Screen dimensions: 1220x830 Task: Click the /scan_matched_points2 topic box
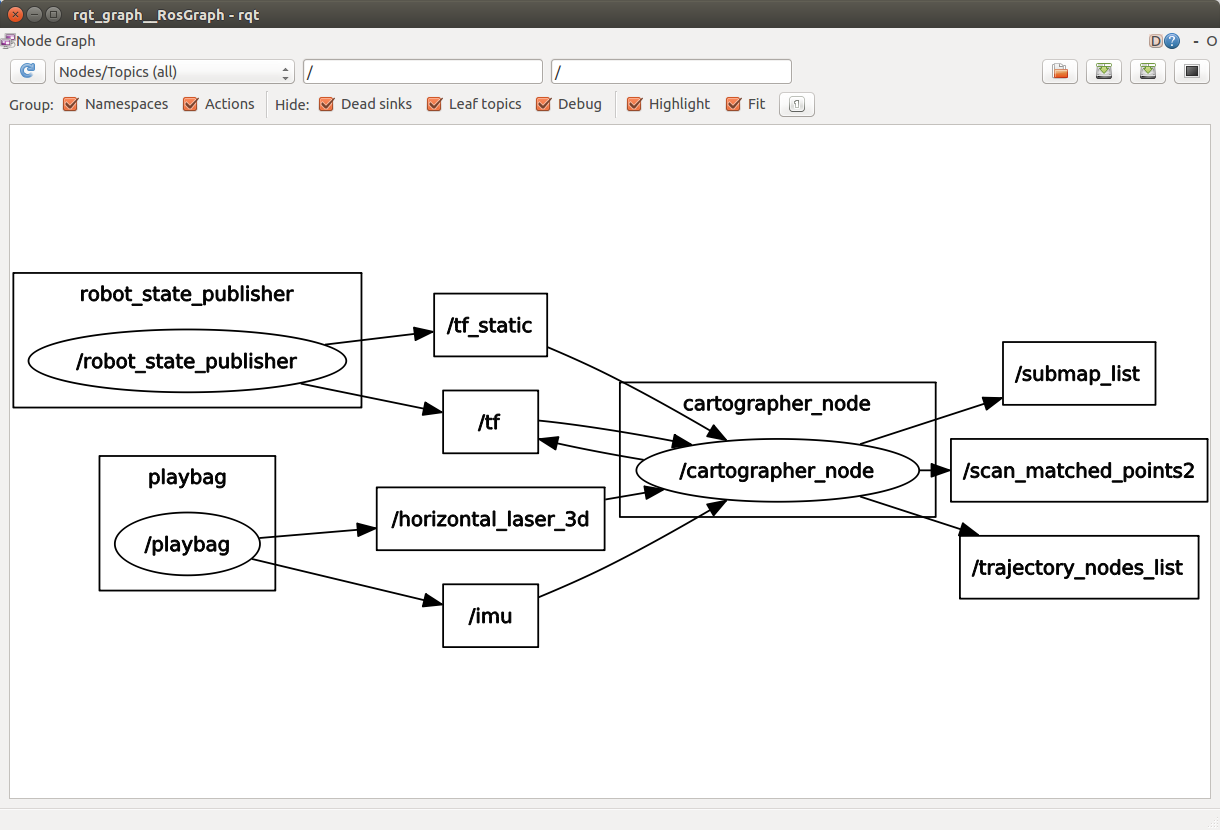[1078, 470]
